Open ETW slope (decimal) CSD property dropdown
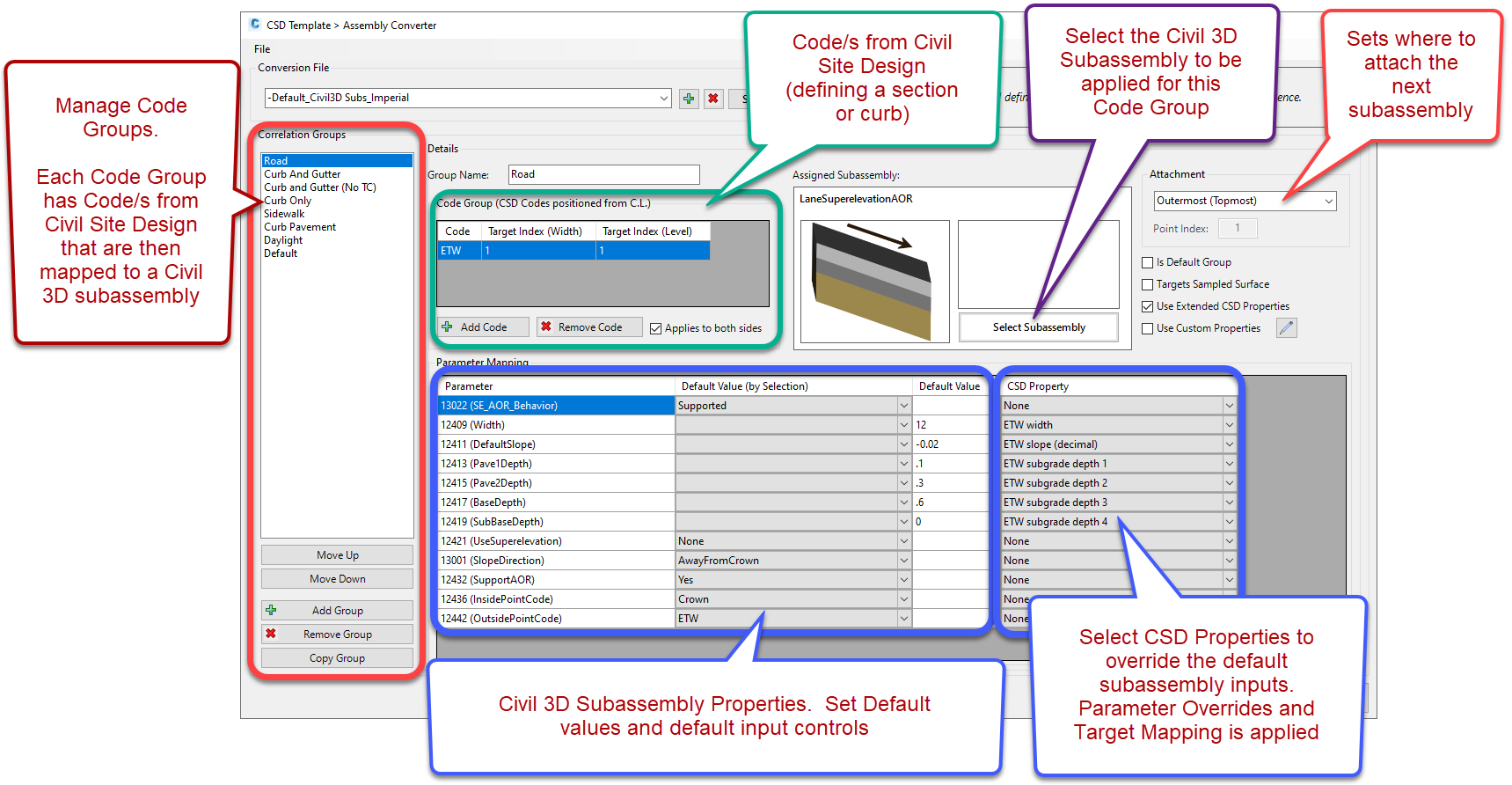The width and height of the screenshot is (1512, 785). (x=1229, y=444)
